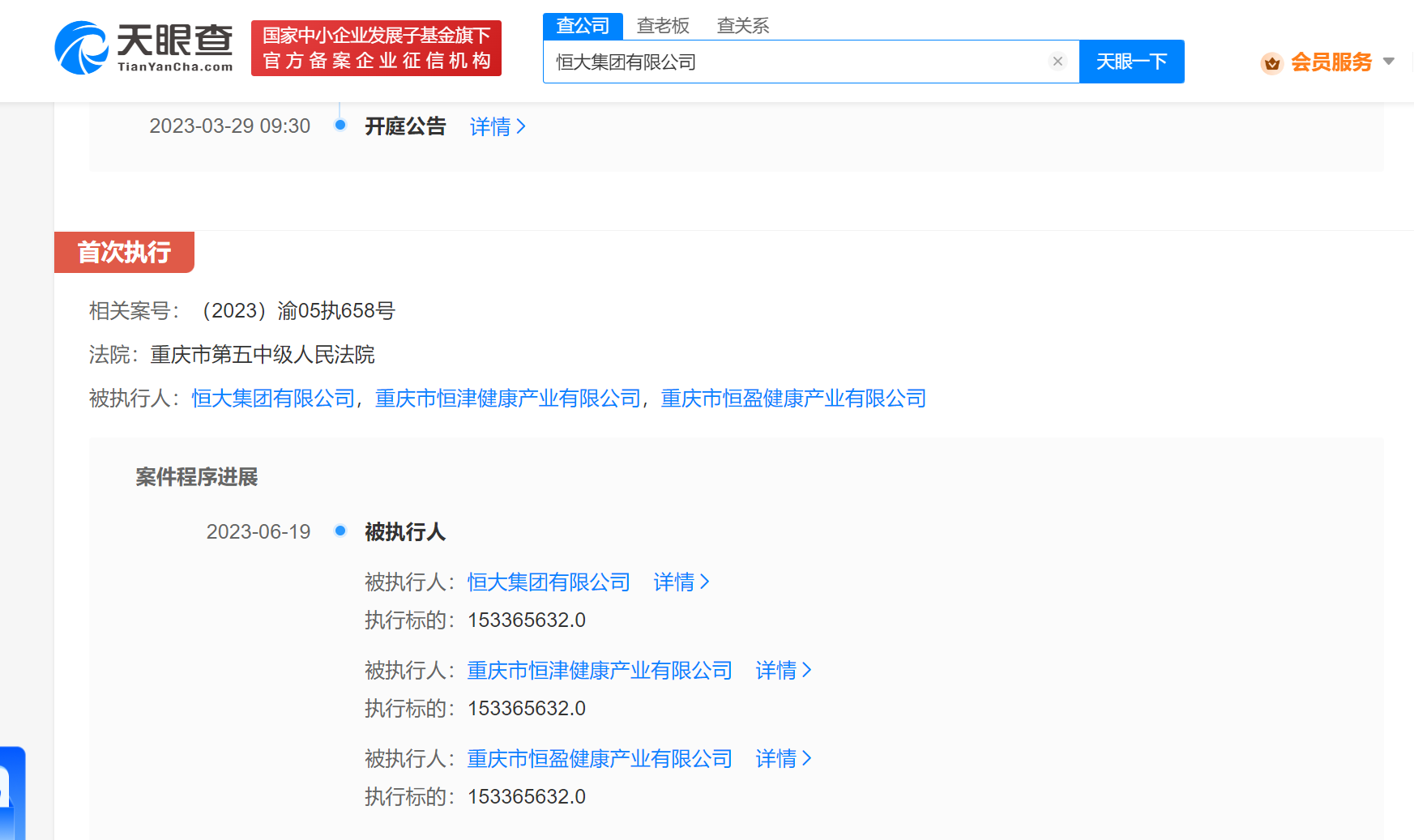Image resolution: width=1414 pixels, height=840 pixels.
Task: Click the member services crown icon
Action: click(x=1271, y=62)
